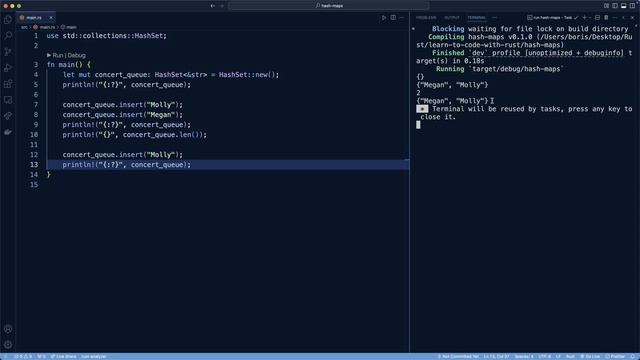Click main function in the breadcrumb

pyautogui.click(x=71, y=27)
